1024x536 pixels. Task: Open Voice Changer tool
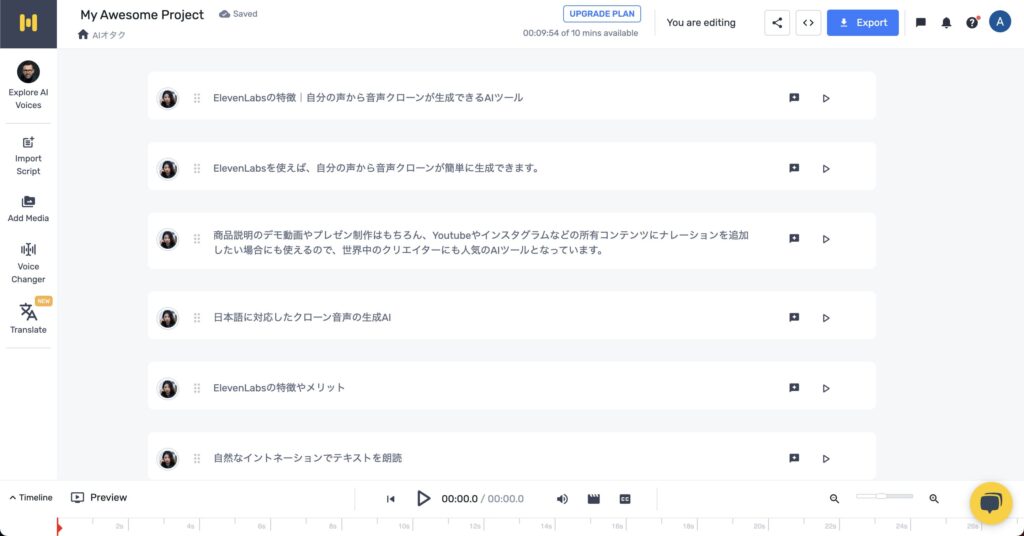click(28, 263)
